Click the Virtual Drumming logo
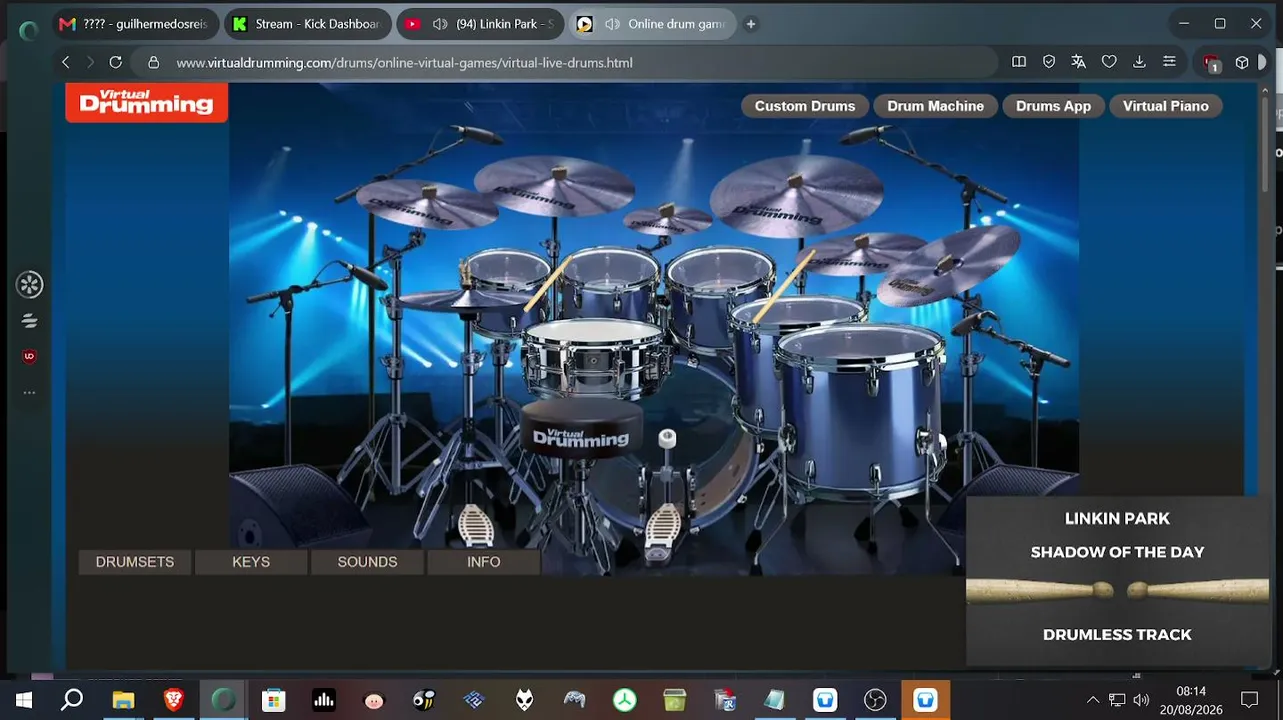The height and width of the screenshot is (720, 1283). [146, 102]
